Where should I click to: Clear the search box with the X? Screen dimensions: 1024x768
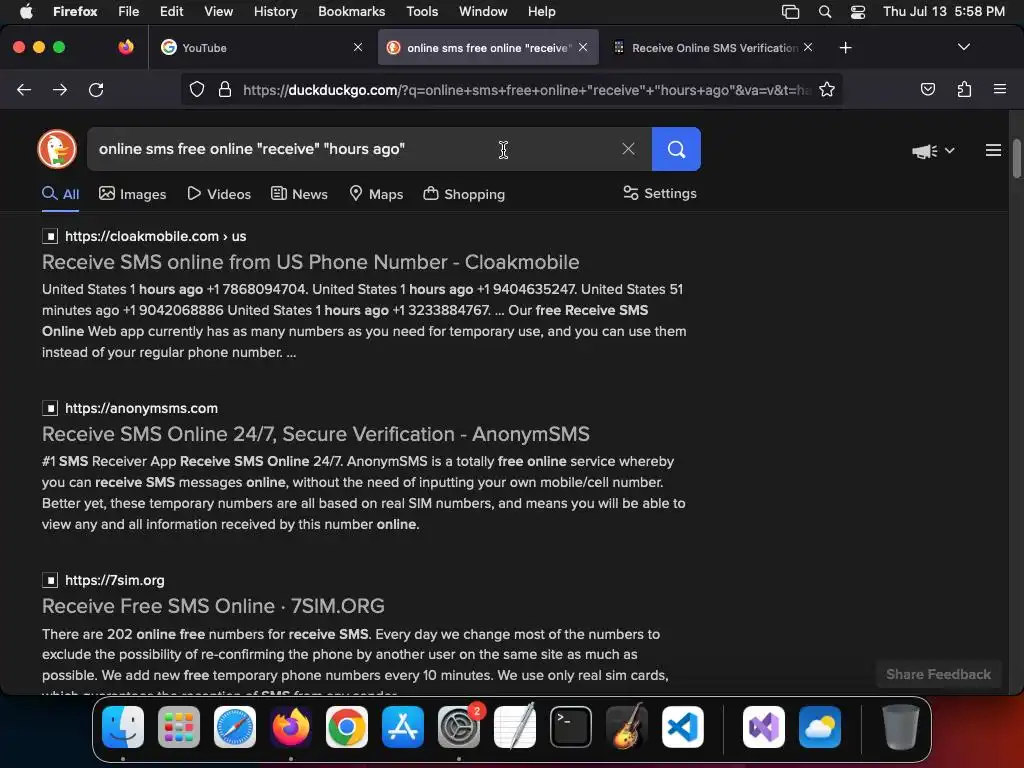click(x=628, y=149)
